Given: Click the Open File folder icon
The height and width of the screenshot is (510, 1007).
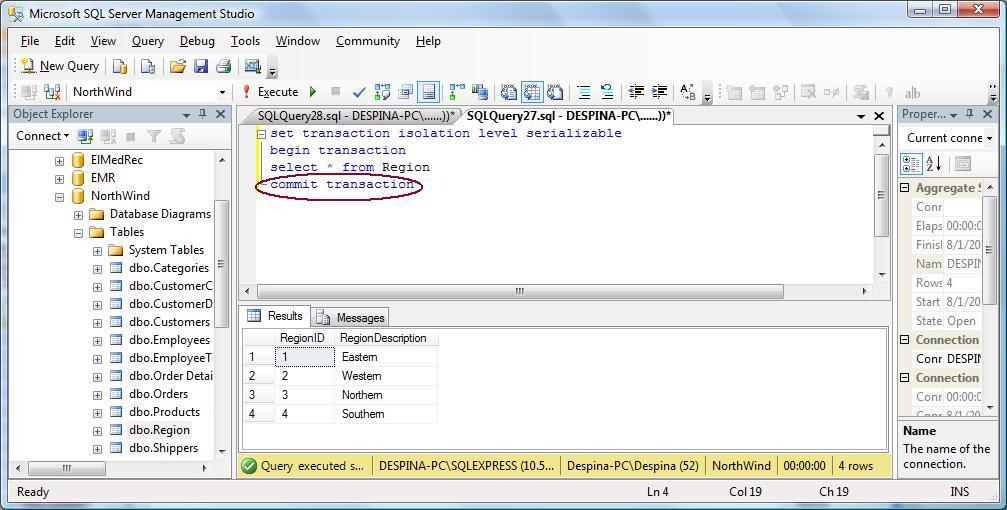Looking at the screenshot, I should (x=178, y=66).
